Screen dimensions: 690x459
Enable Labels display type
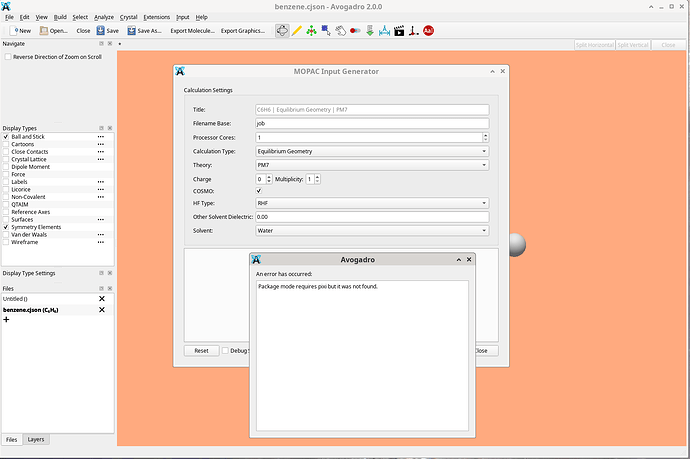(x=6, y=182)
